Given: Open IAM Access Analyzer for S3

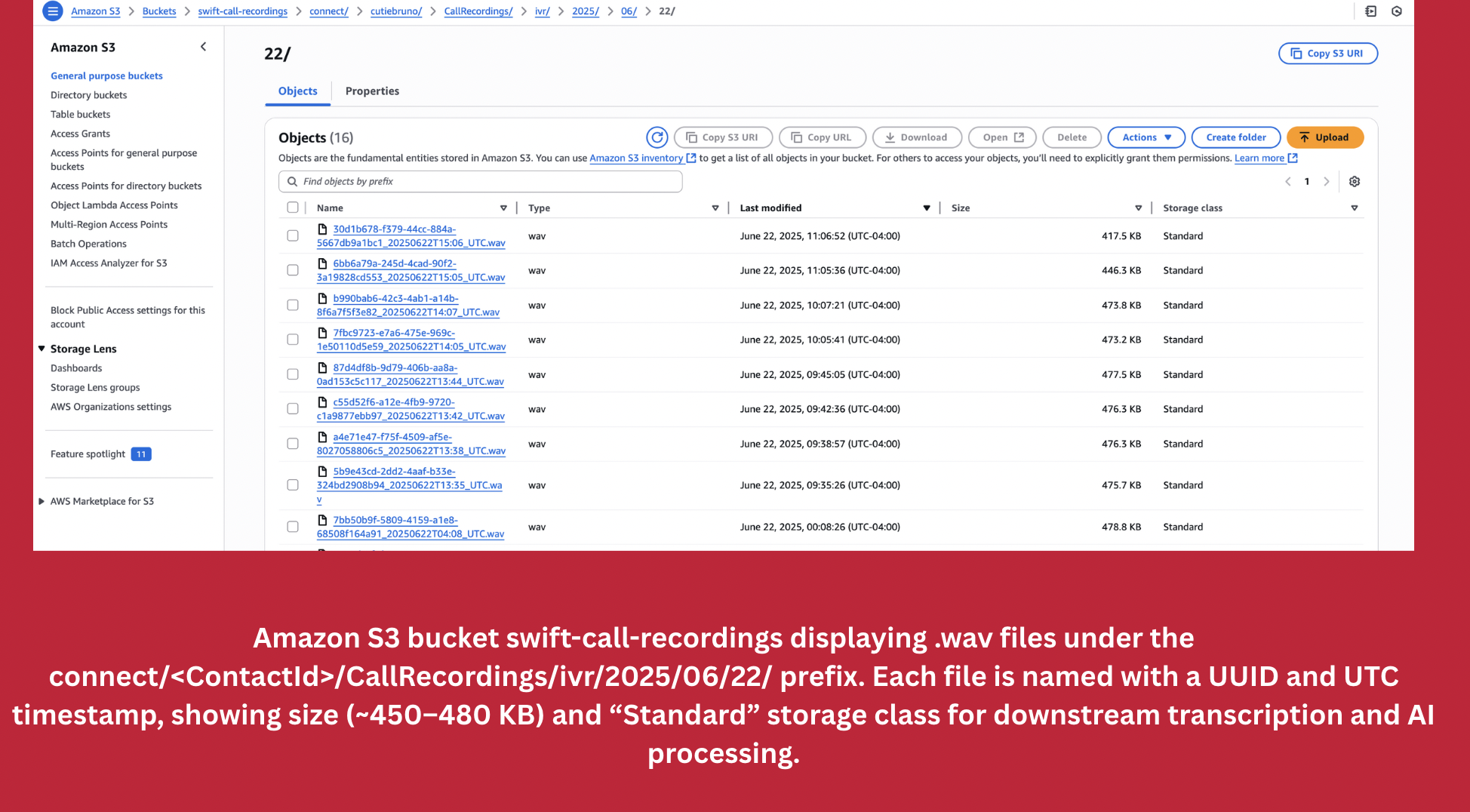Looking at the screenshot, I should pyautogui.click(x=109, y=263).
